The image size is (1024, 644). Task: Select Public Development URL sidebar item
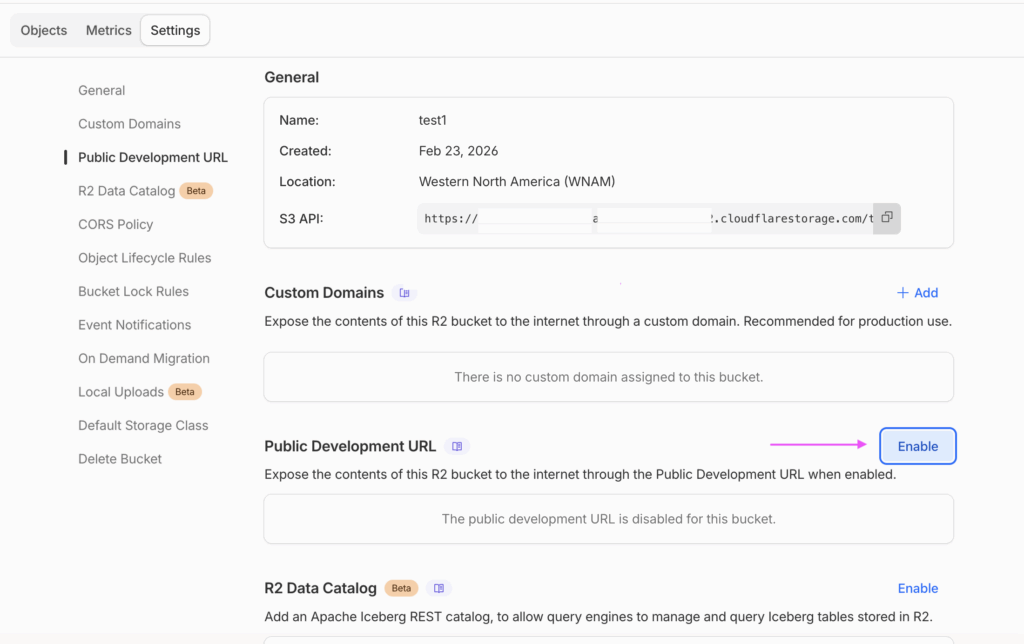[153, 157]
